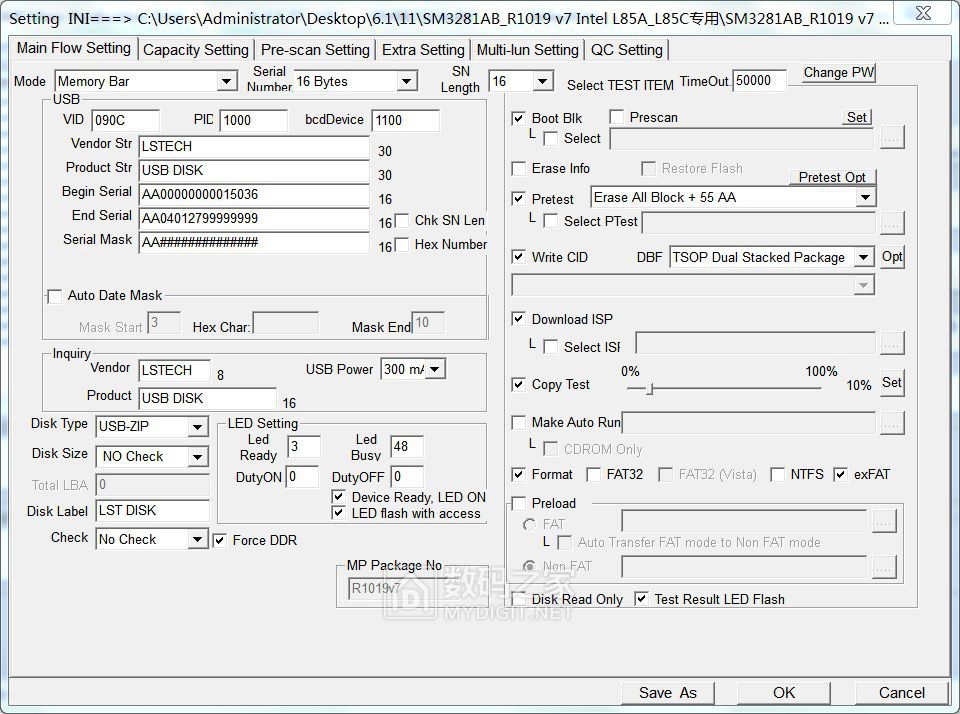Viewport: 960px width, 714px height.
Task: Uncheck the exFAT format option
Action: [x=840, y=475]
